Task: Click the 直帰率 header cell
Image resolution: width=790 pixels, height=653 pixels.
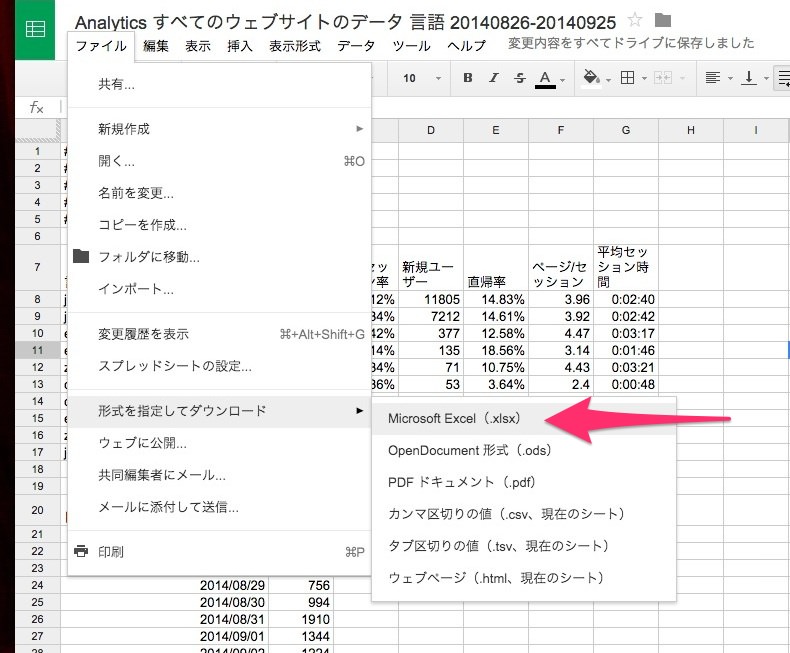Action: [496, 267]
